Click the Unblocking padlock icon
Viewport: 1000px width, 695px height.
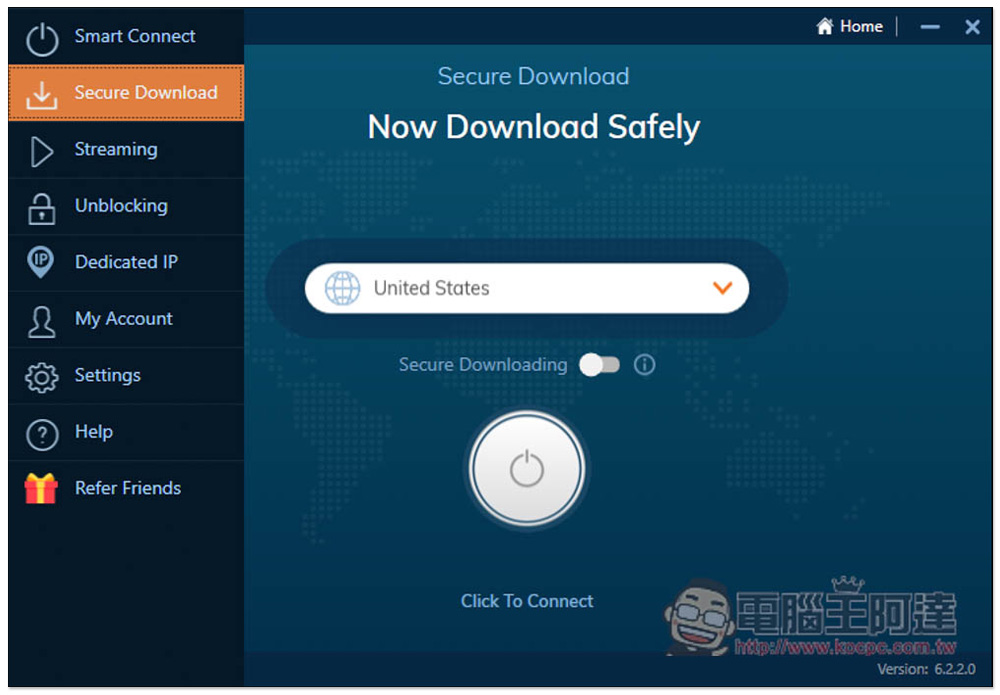pos(42,208)
